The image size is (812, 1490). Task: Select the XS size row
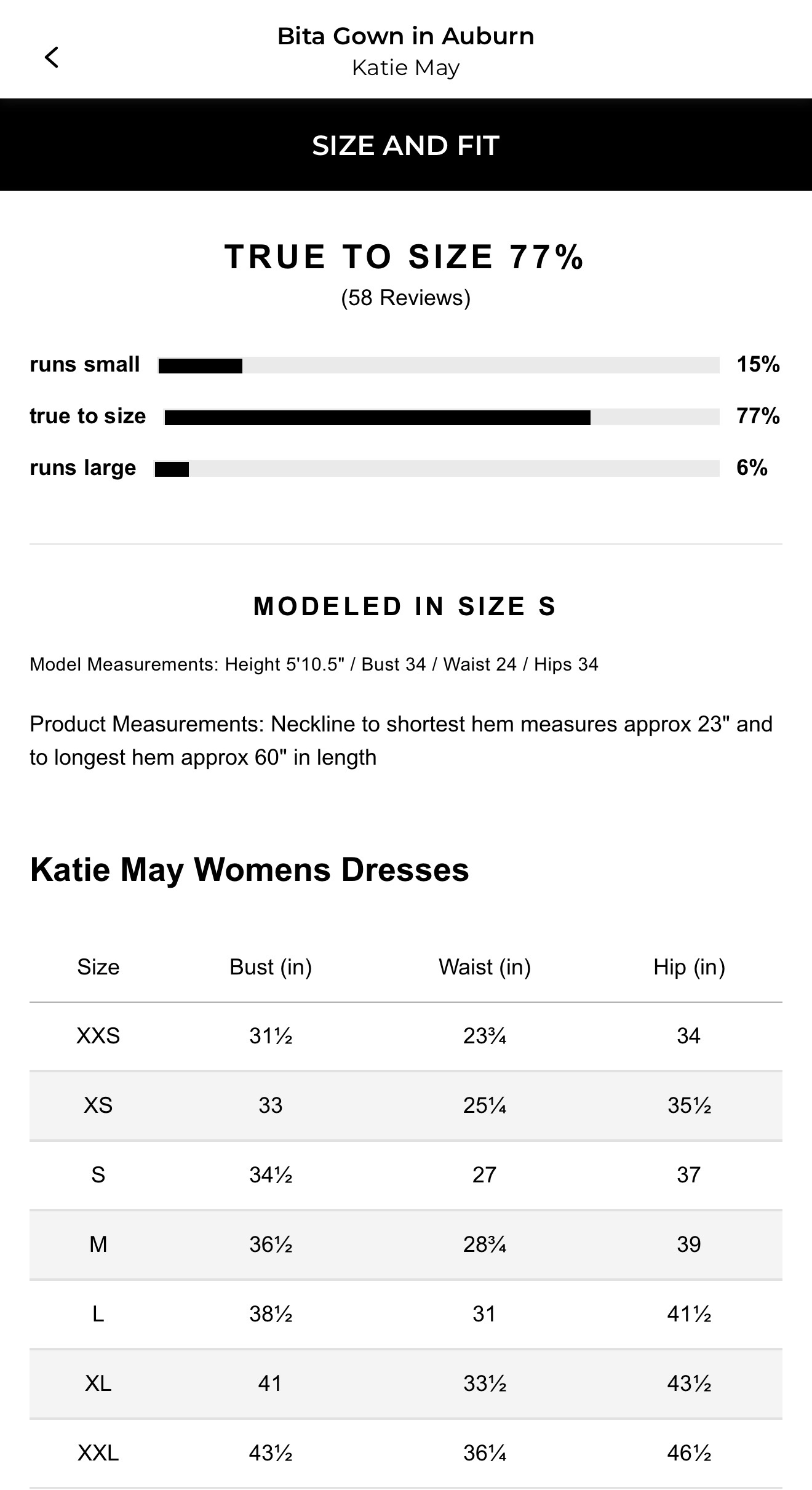point(406,1106)
